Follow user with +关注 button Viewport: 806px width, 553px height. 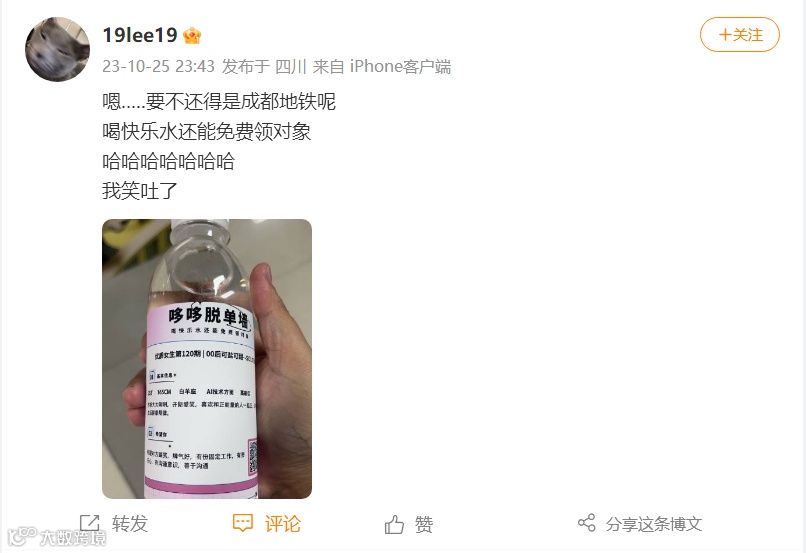point(740,34)
